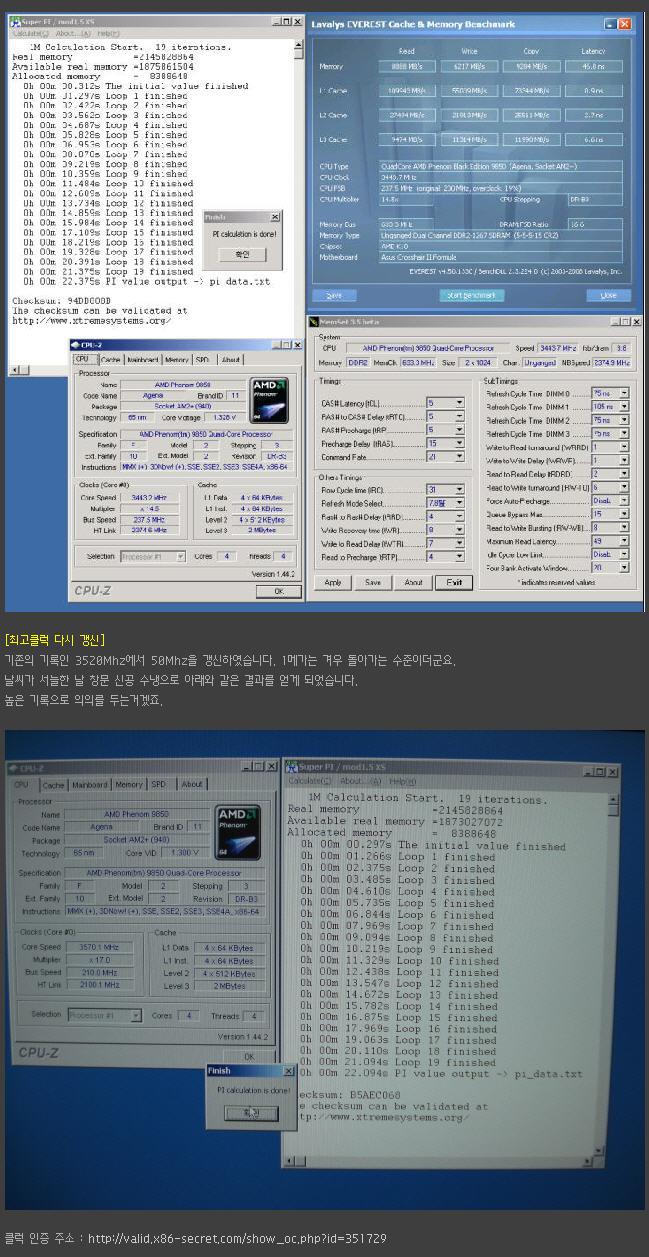
Task: Confirm upper Finish dialog with 확인 button
Action: click(241, 255)
